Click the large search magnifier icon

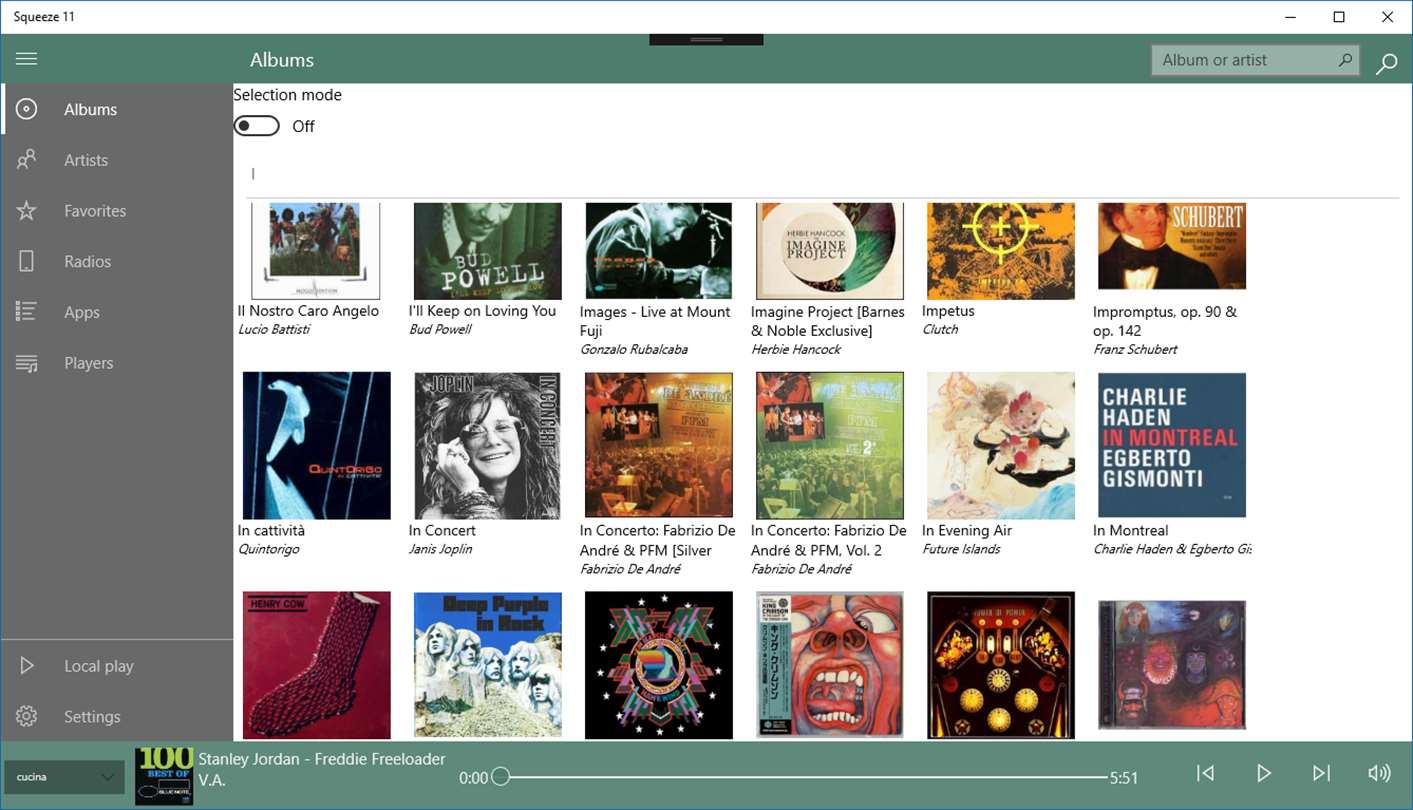1386,64
